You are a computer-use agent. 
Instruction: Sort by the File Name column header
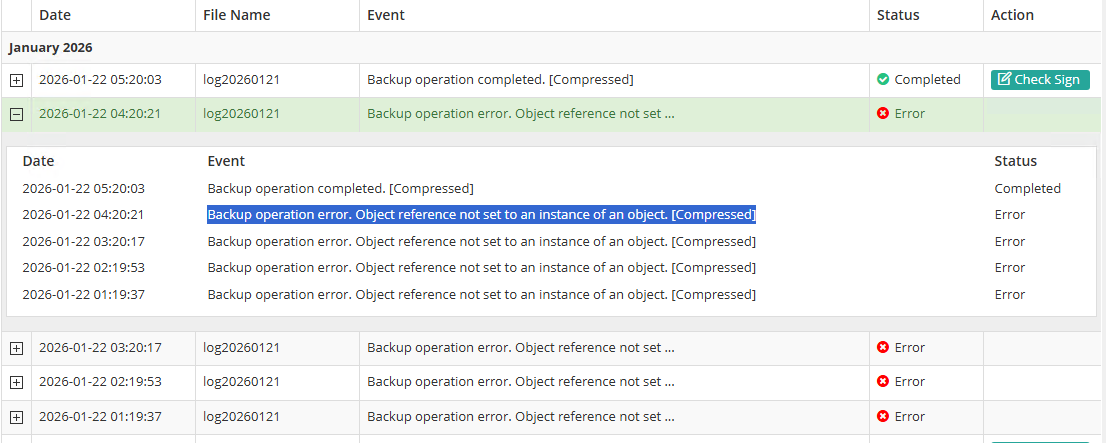coord(236,15)
